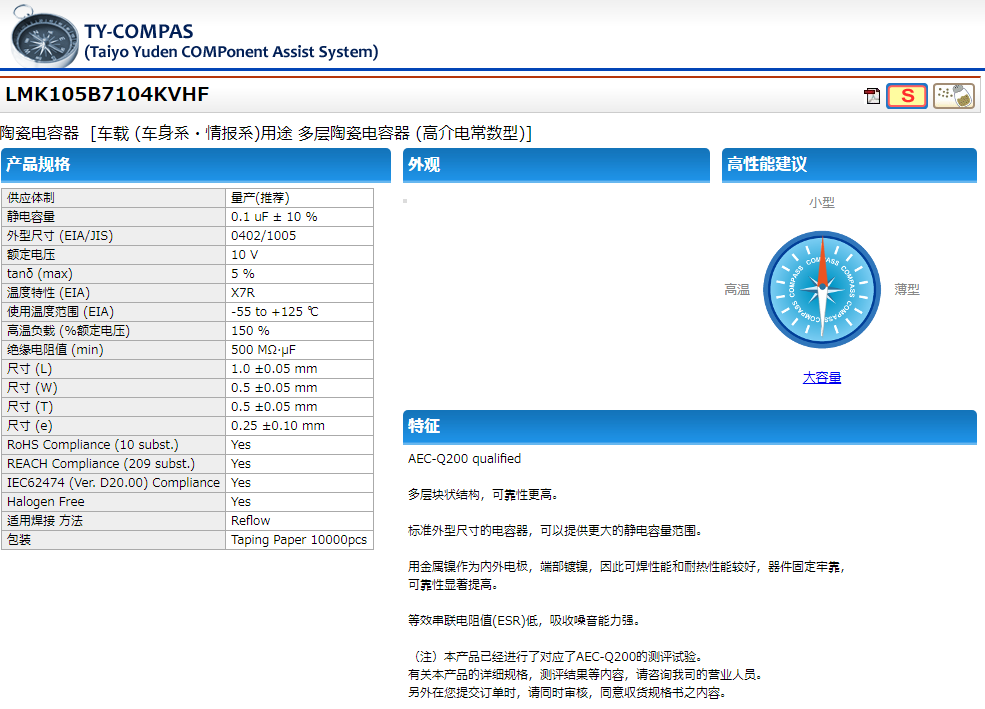Click the TY-COMPAS title text
Viewport: 985px width, 709px height.
139,31
